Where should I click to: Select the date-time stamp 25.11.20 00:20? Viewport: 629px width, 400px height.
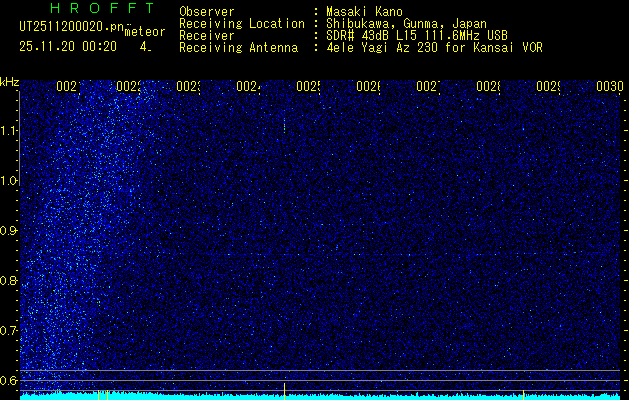[68, 47]
